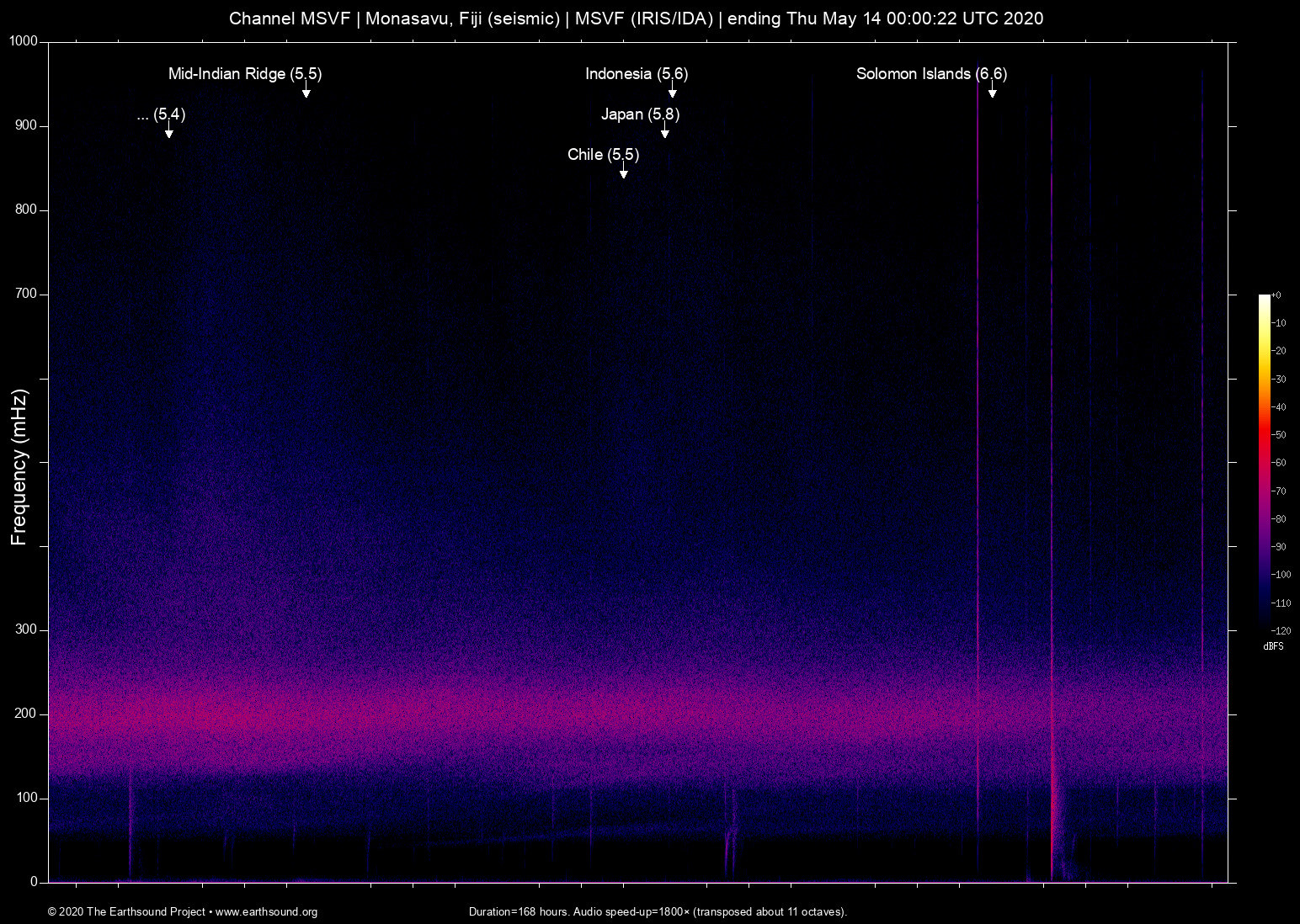Screen dimensions: 1300x924
Task: Click the arrow marker under the ... (5.4) label
Action: pyautogui.click(x=169, y=133)
